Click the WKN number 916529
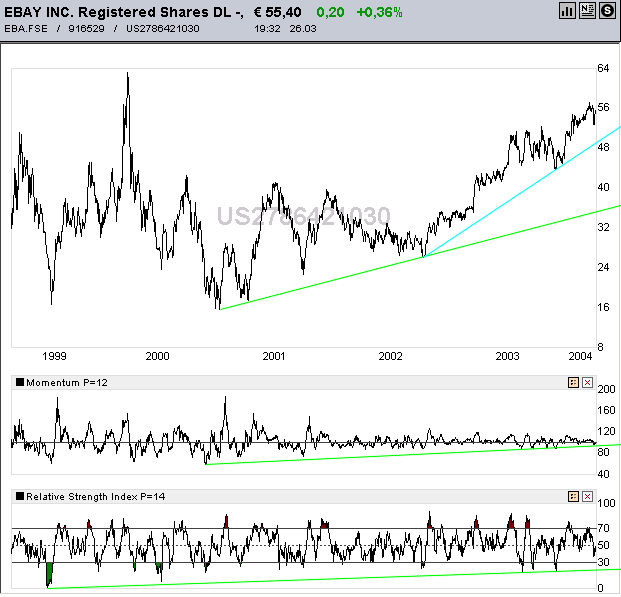The image size is (621, 597). [x=86, y=29]
